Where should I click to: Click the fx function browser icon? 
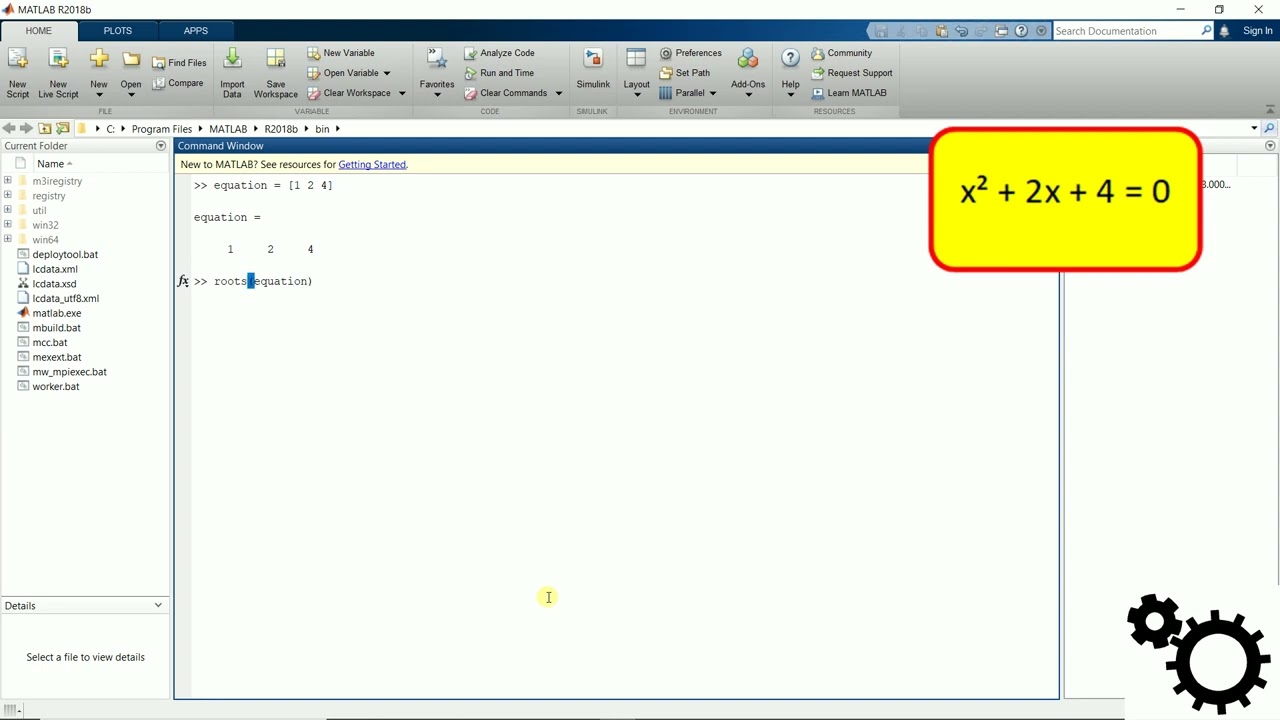(183, 282)
